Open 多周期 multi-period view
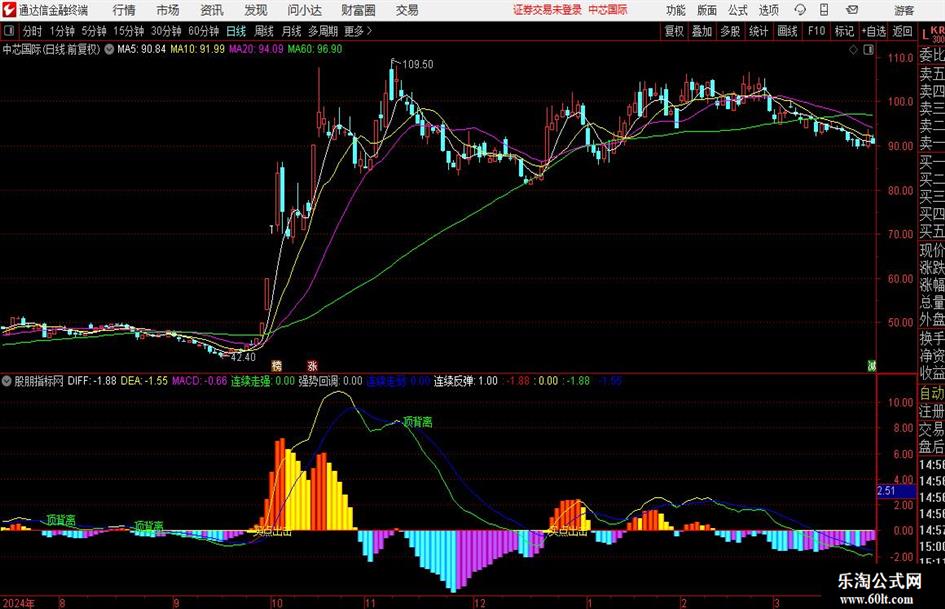The width and height of the screenshot is (945, 609). (323, 31)
